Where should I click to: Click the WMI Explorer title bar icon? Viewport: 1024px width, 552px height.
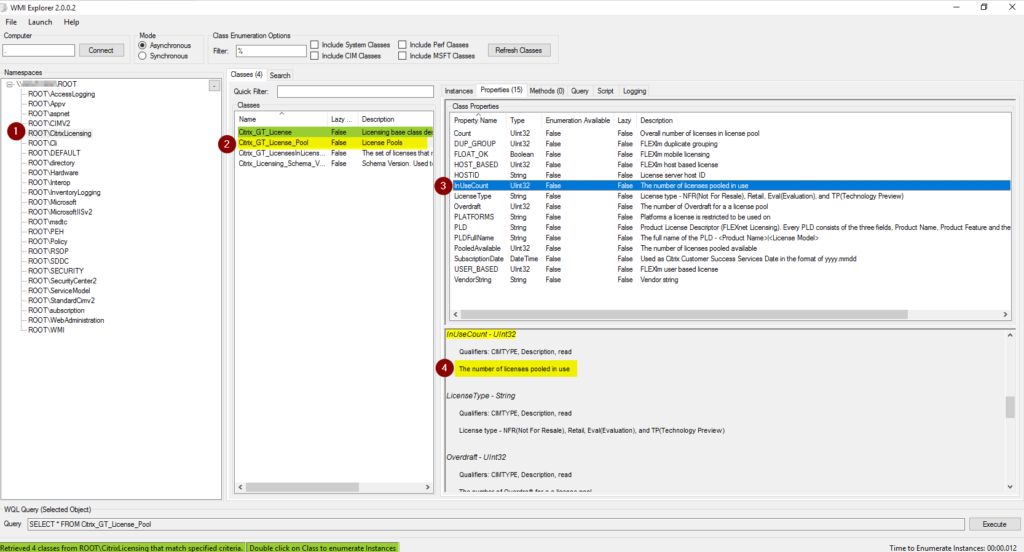click(x=6, y=6)
